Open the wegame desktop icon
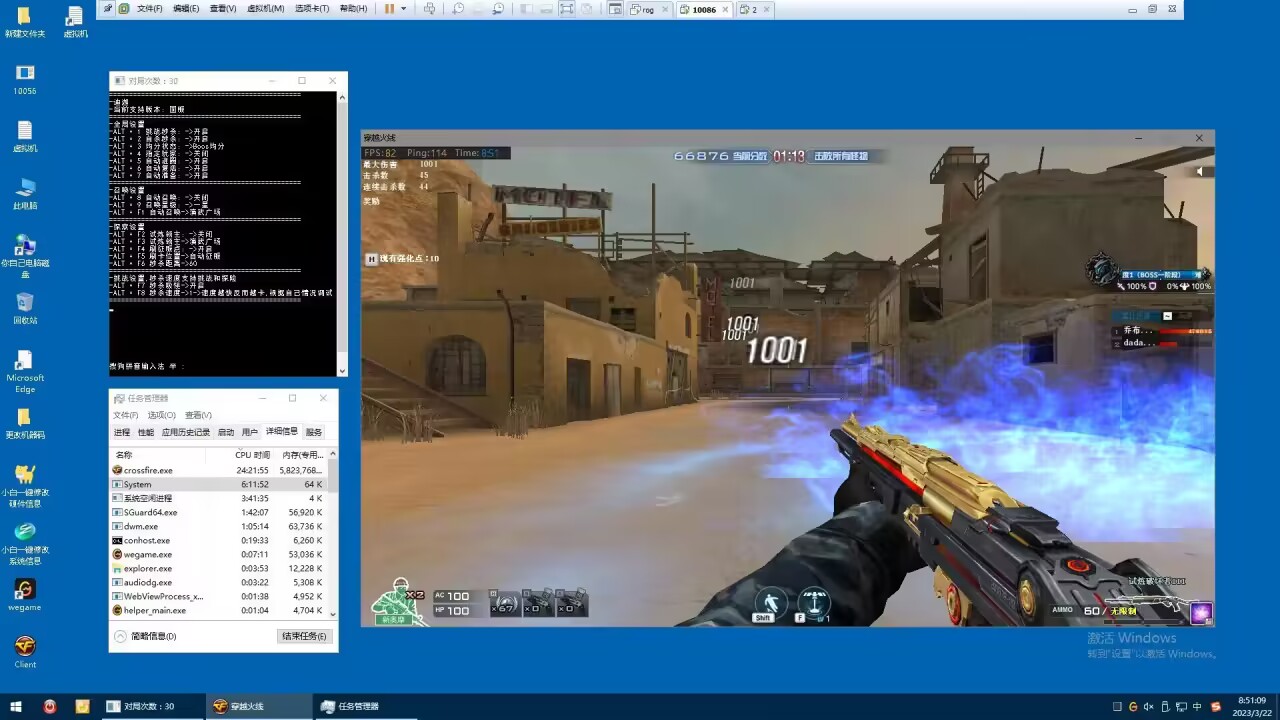Image resolution: width=1280 pixels, height=720 pixels. [x=25, y=595]
